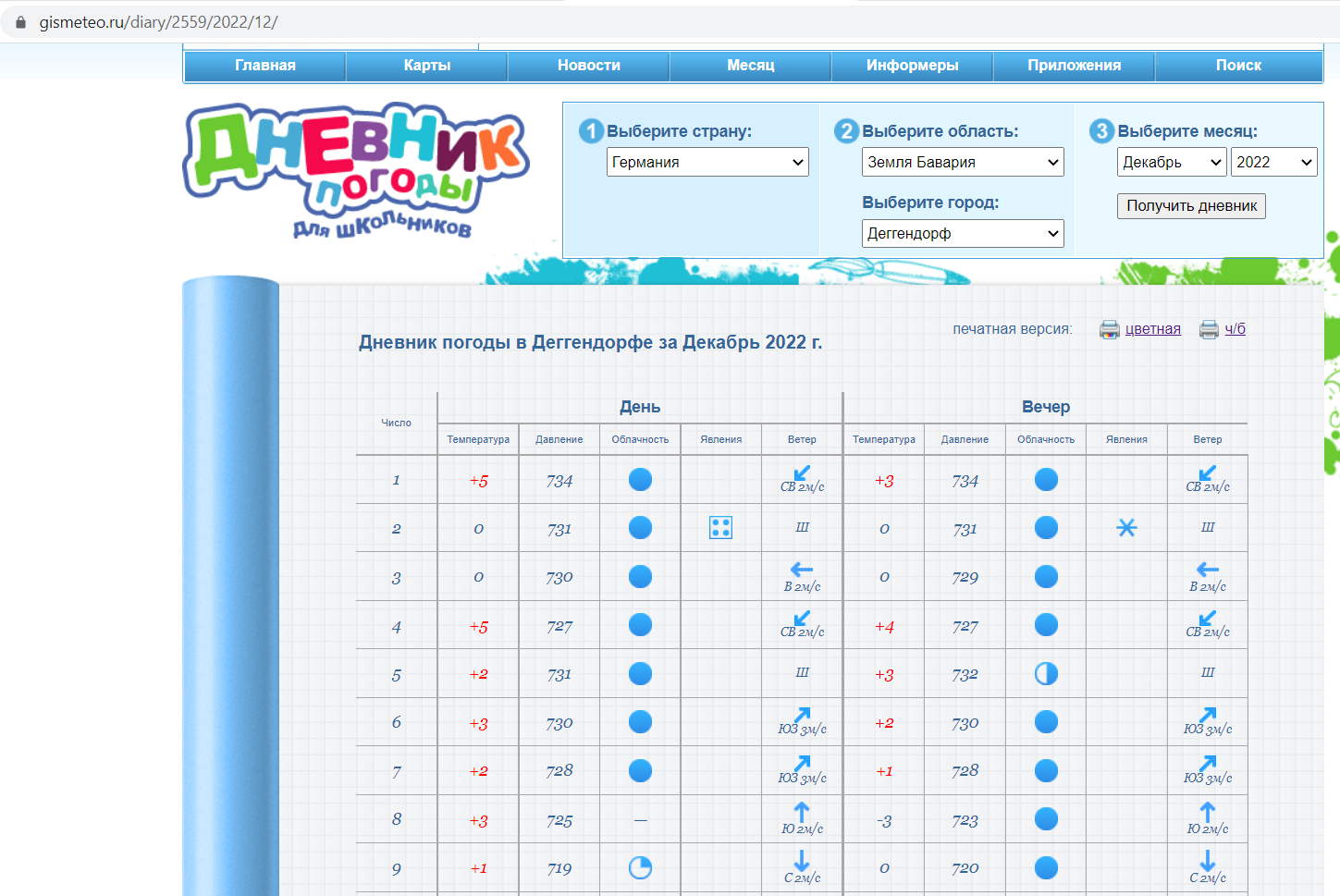Click day 5 evening pressure 732

pyautogui.click(x=965, y=675)
